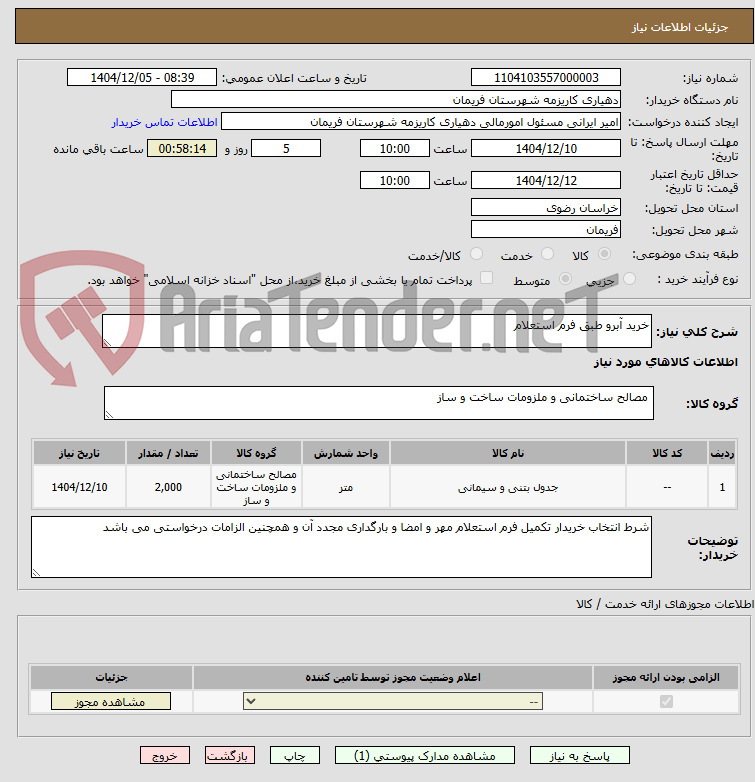Click the گروه کالا column header
Screen dimensions: 755x782
coord(256,453)
